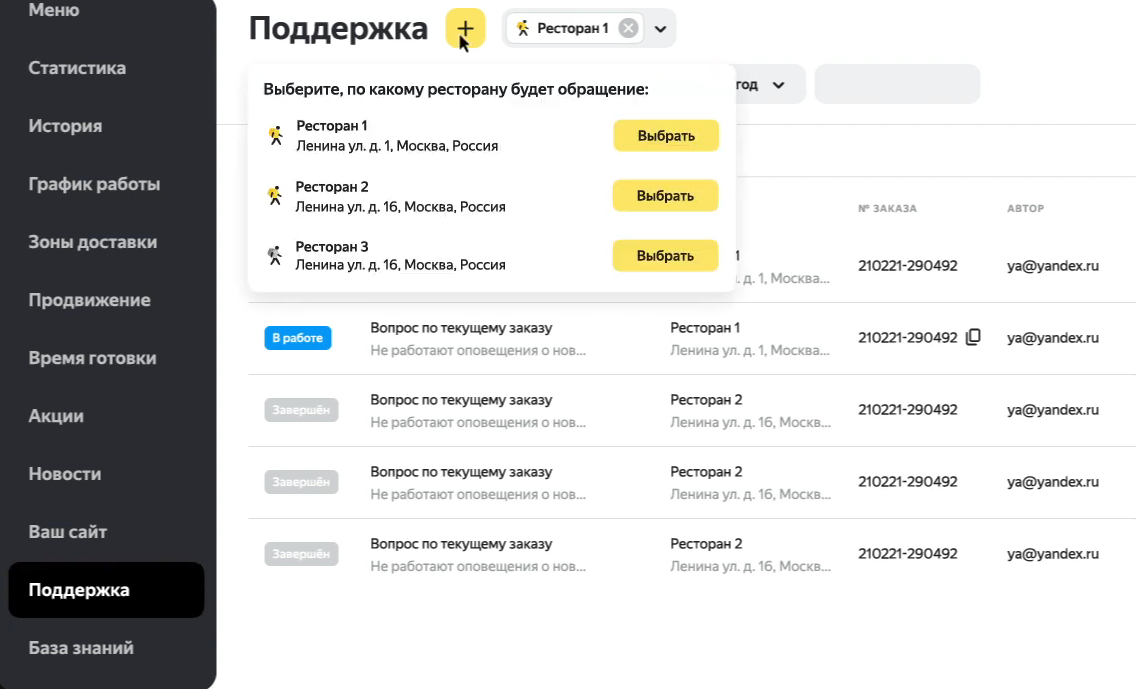Click the Ресторан 2 courier icon in popup

coord(275,196)
